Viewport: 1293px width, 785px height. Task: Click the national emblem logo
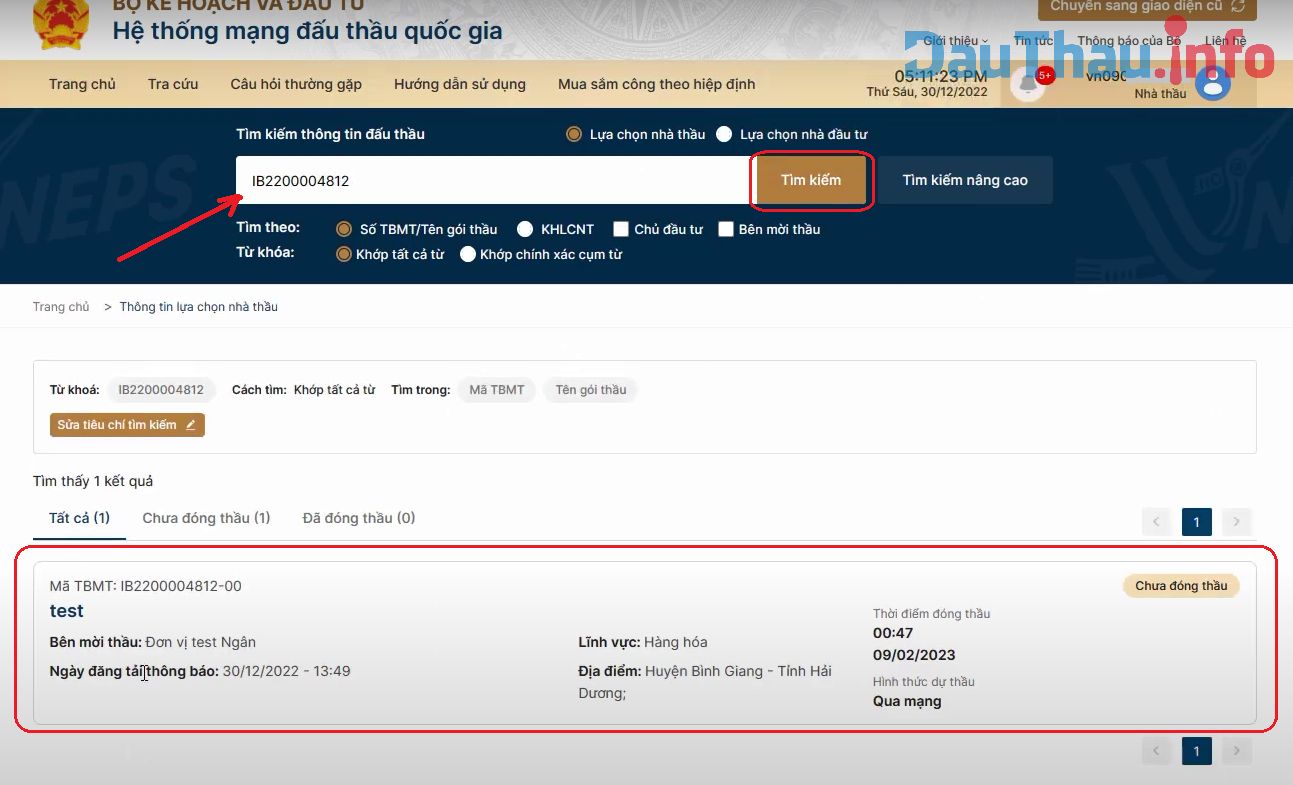(x=61, y=24)
